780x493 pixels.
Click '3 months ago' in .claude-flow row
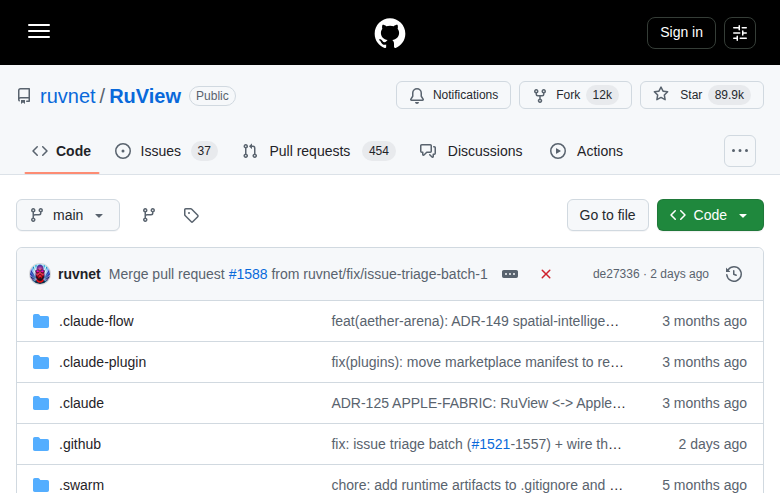tap(704, 321)
